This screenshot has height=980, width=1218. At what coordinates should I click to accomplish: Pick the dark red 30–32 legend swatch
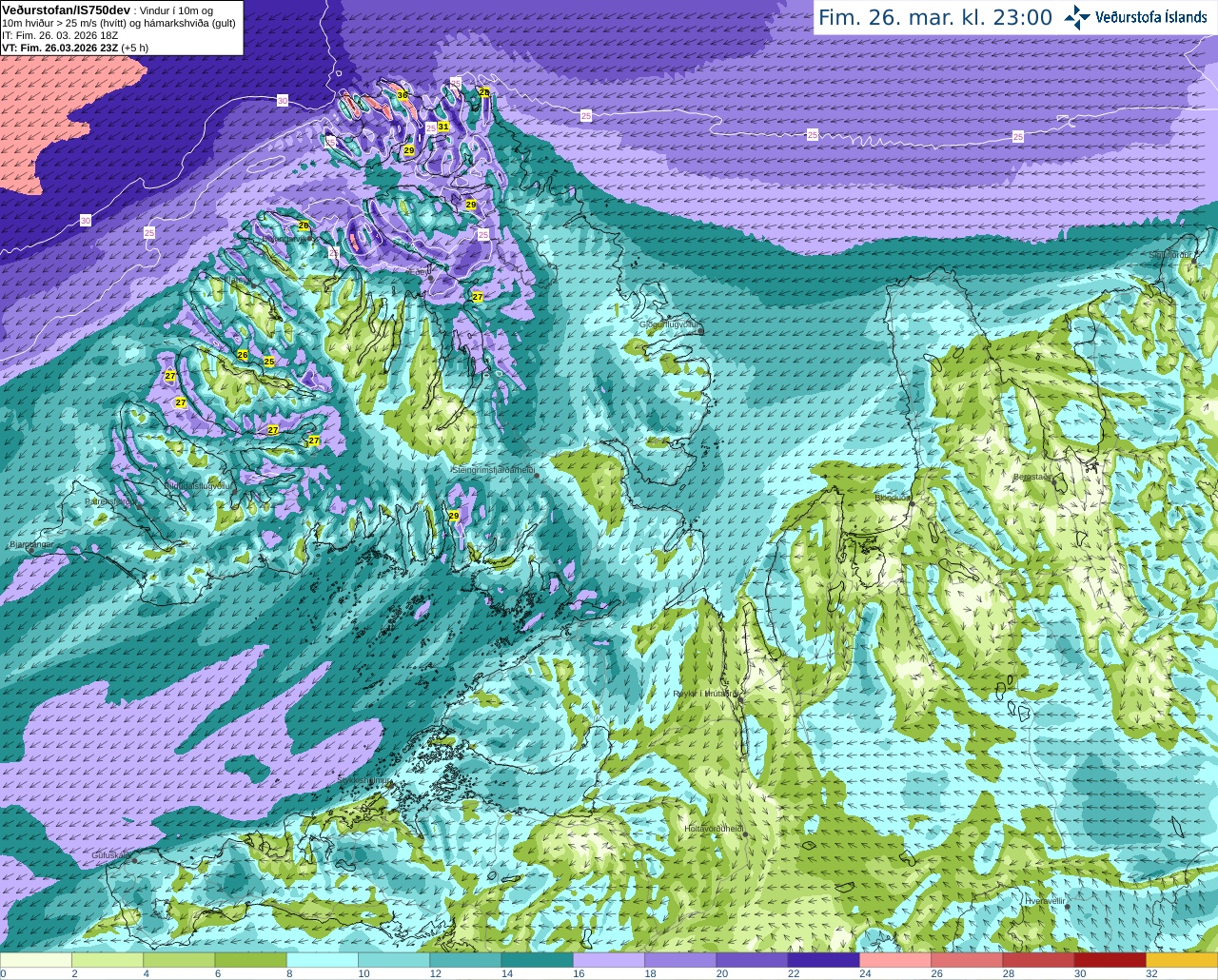1110,960
